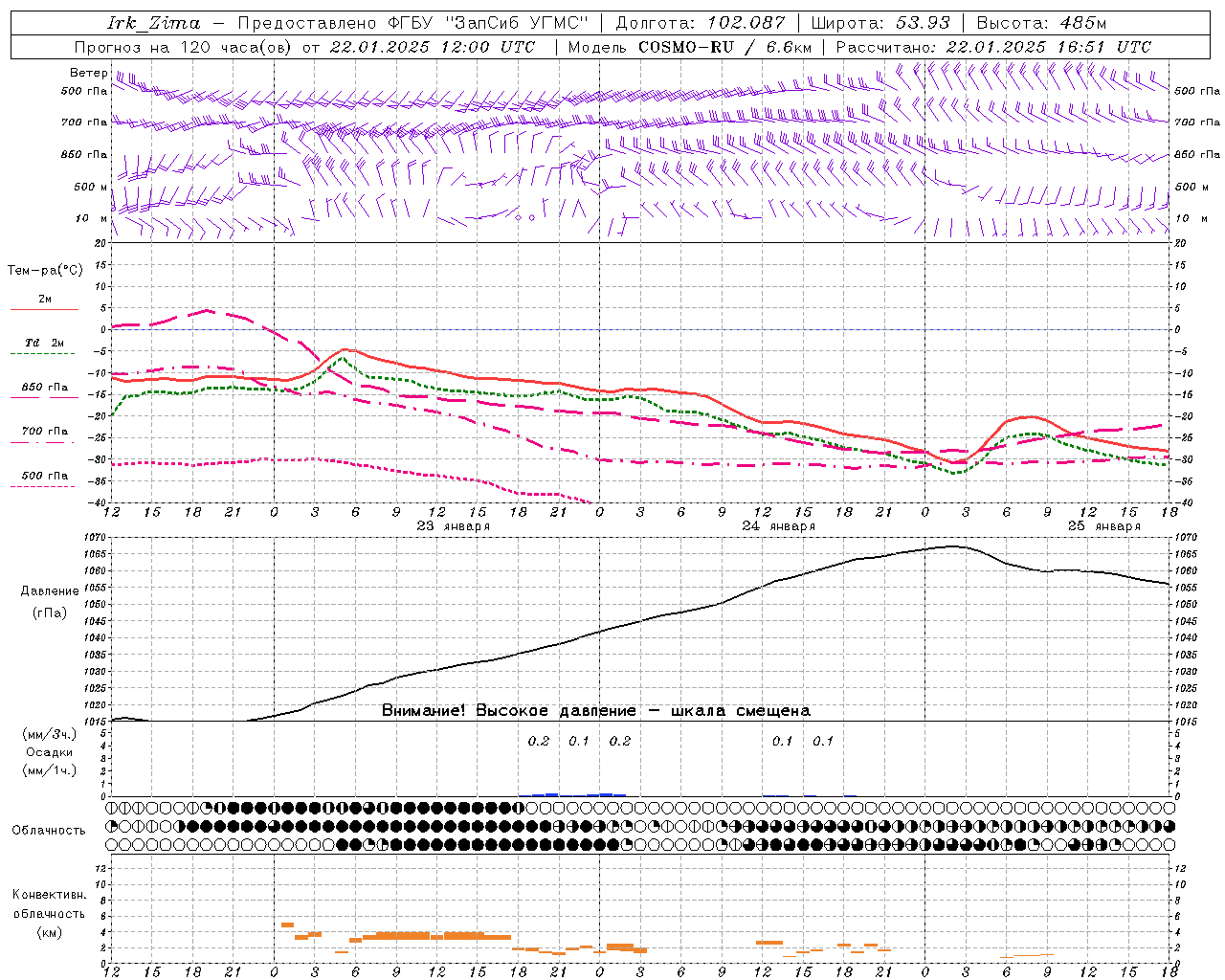Click the Облачность row label
1225x980 pixels.
(x=49, y=831)
